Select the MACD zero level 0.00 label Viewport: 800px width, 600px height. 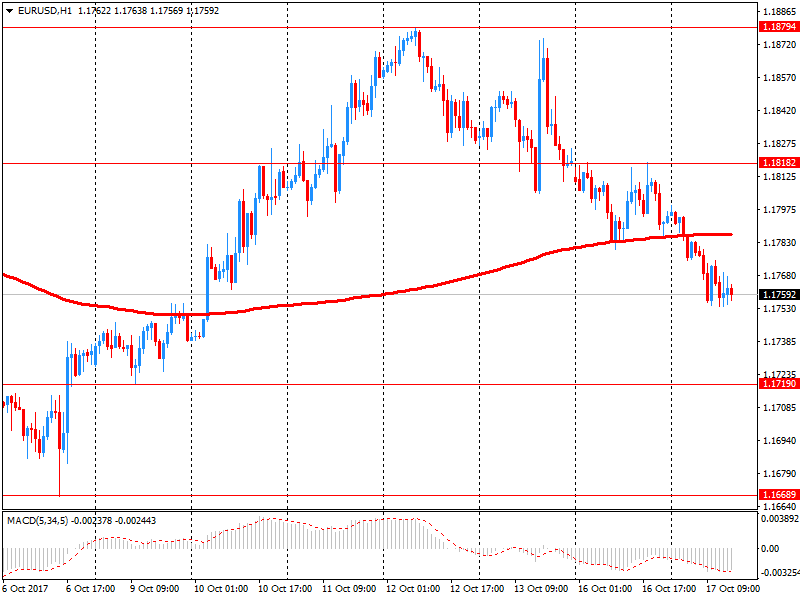770,548
